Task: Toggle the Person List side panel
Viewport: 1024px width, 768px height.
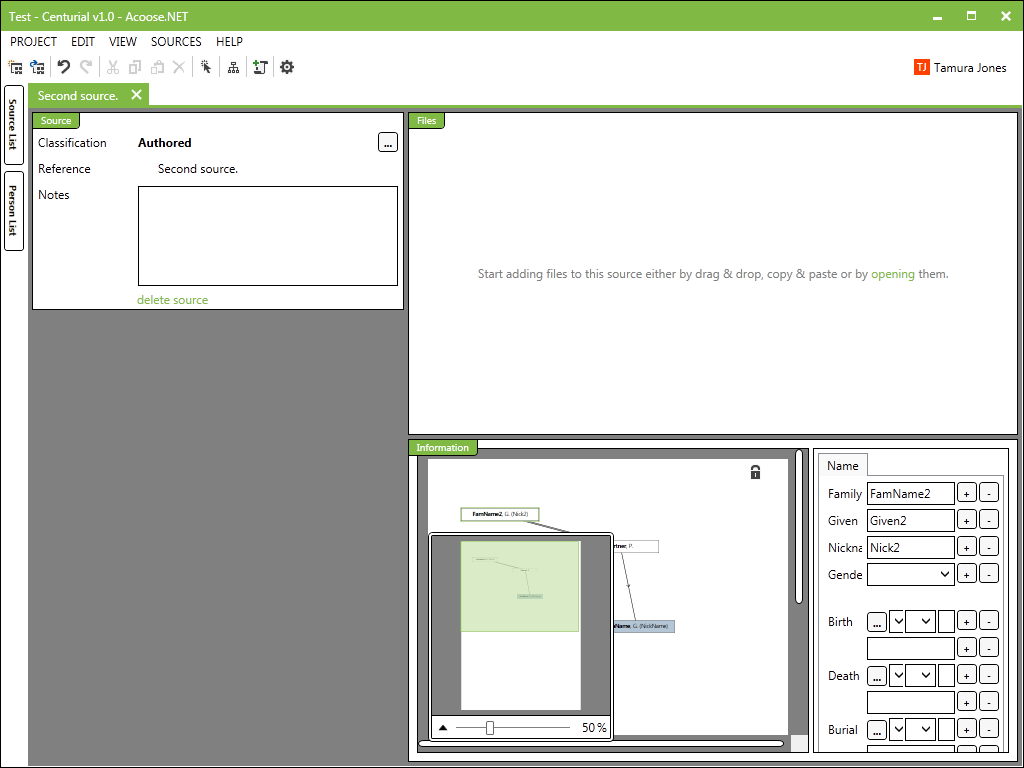Action: coord(14,211)
